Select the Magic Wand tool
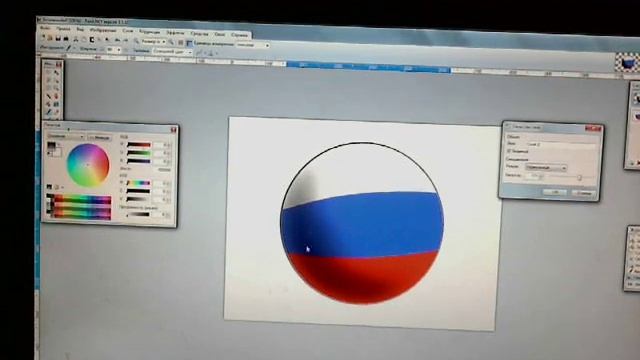Viewport: 640px width, 360px height. coord(49,96)
